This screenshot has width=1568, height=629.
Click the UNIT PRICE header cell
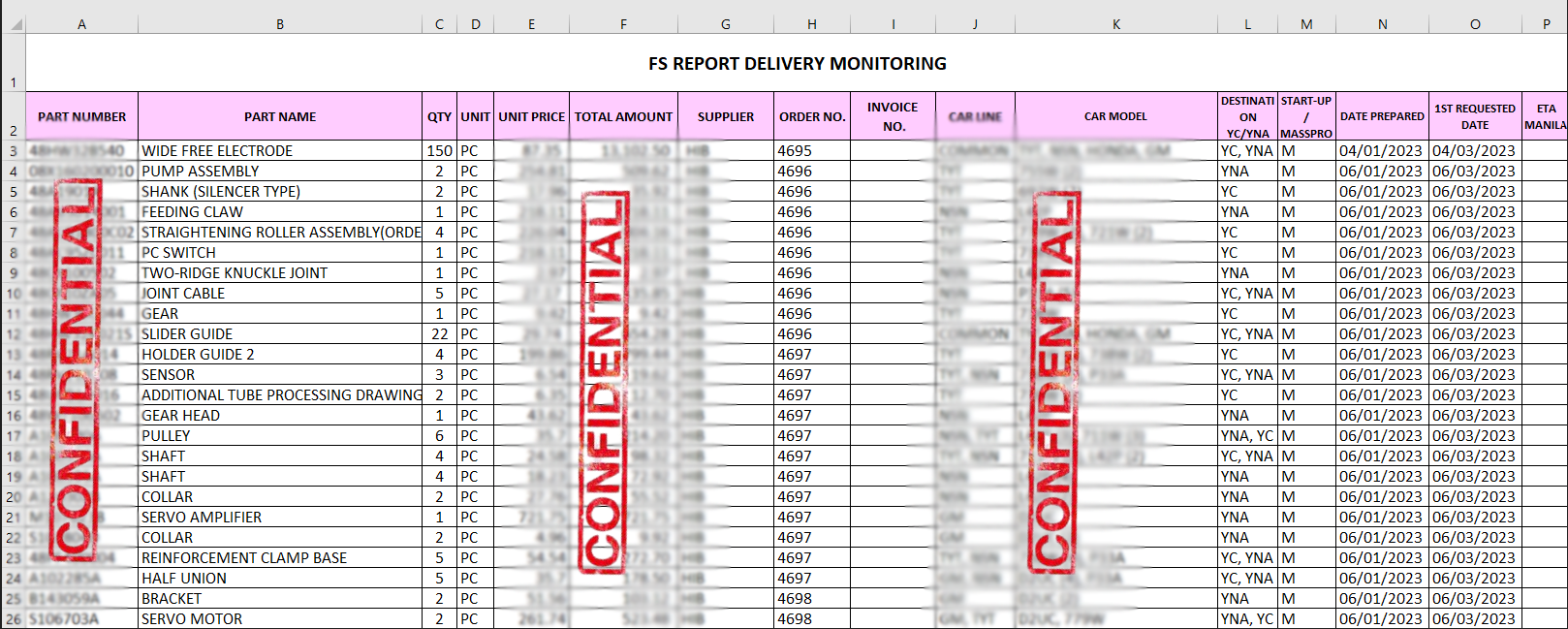(532, 116)
